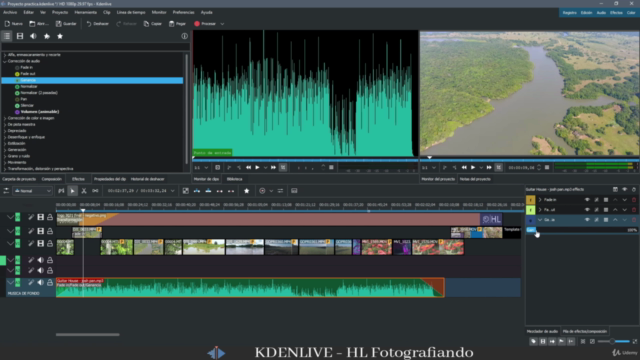Open timeline track configuration icon
Viewport: 640px width, 360px height.
(x=6, y=191)
